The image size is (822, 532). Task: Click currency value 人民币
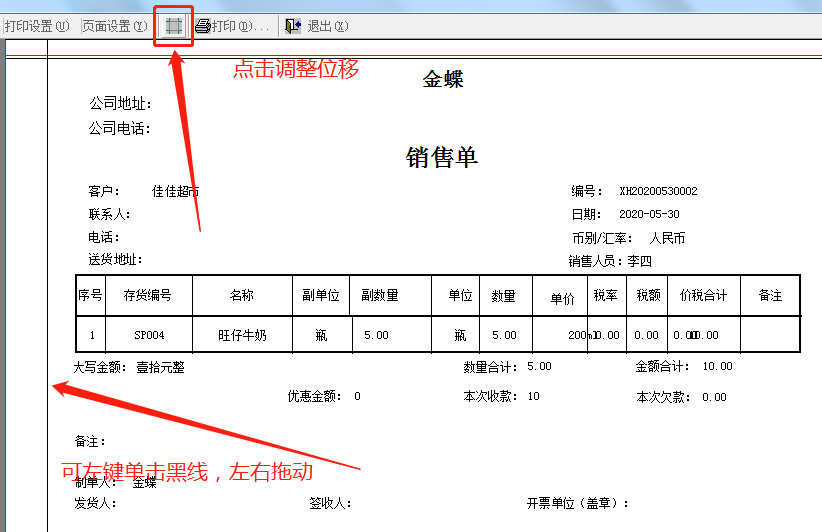click(667, 238)
